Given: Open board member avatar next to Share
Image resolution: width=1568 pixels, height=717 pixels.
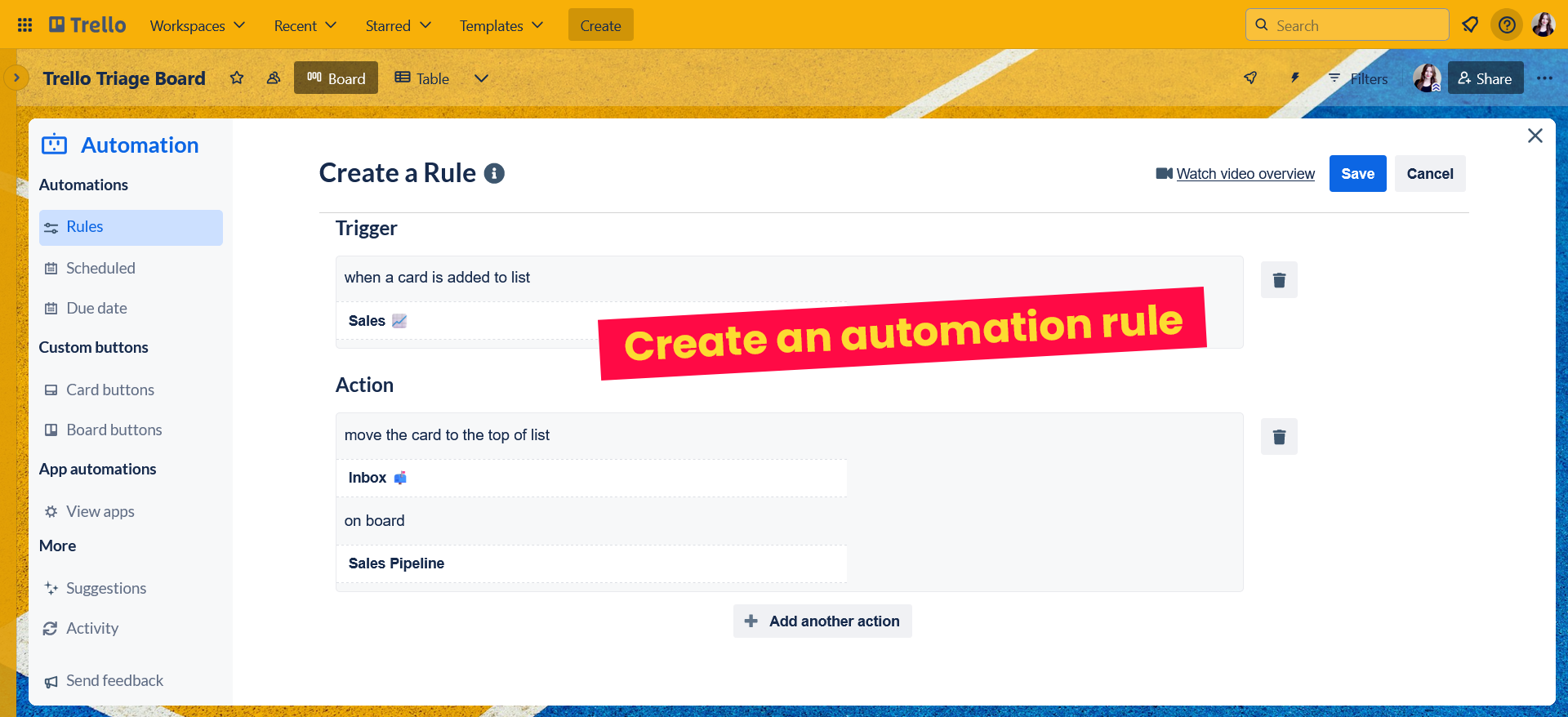Looking at the screenshot, I should click(1427, 78).
